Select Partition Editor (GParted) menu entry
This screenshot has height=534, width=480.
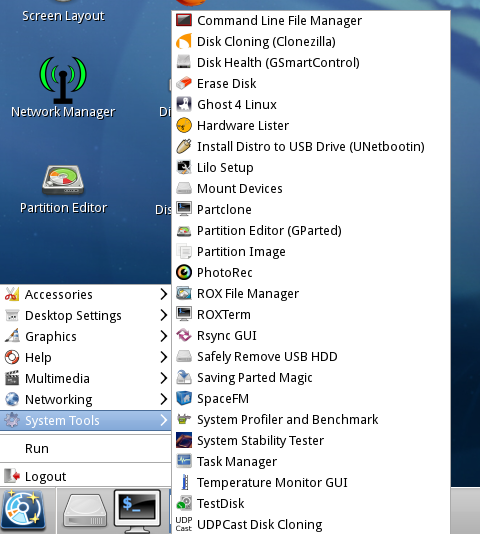pos(311,231)
